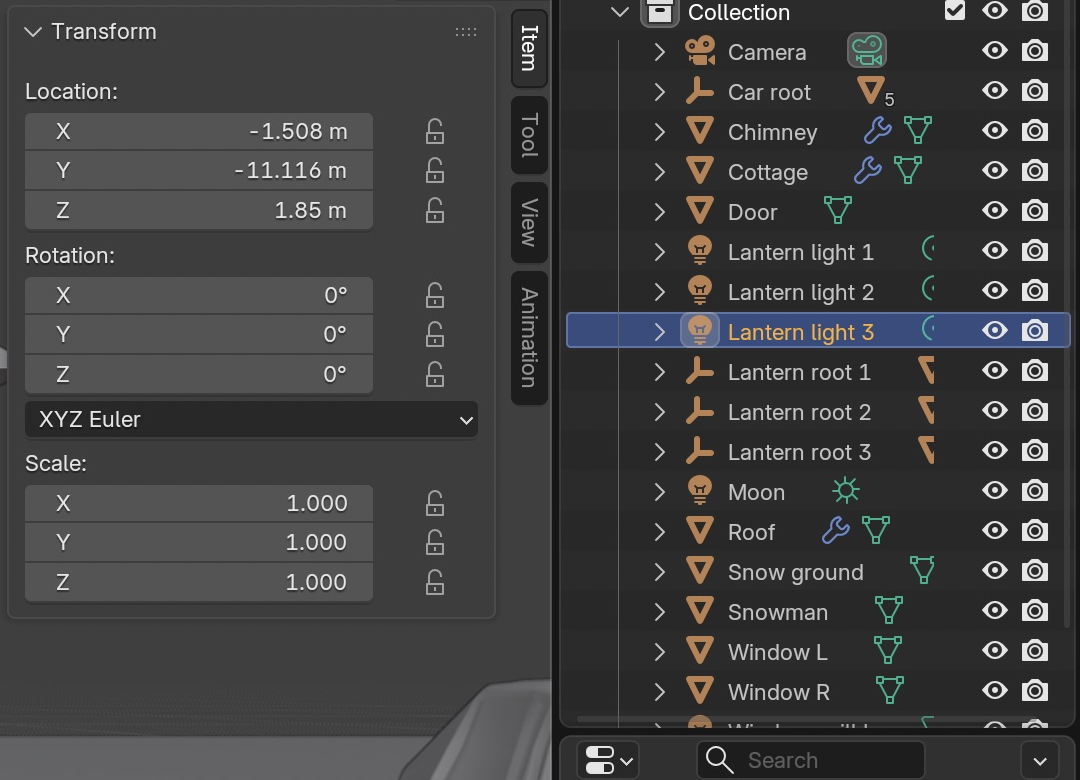Hide Lantern light 3 in viewport
Screen dimensions: 1080x780
(x=995, y=330)
